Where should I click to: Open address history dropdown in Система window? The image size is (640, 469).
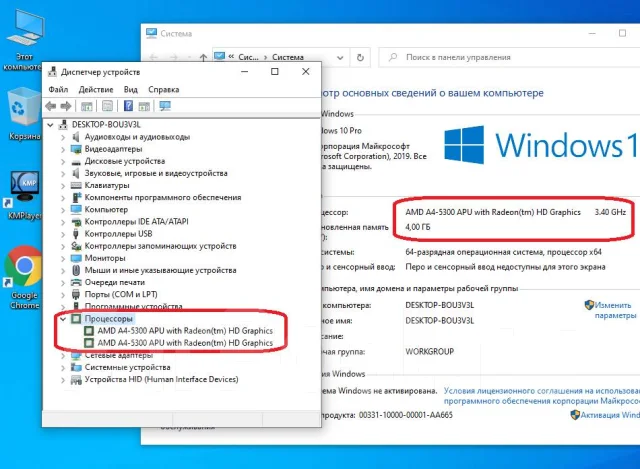tap(340, 58)
